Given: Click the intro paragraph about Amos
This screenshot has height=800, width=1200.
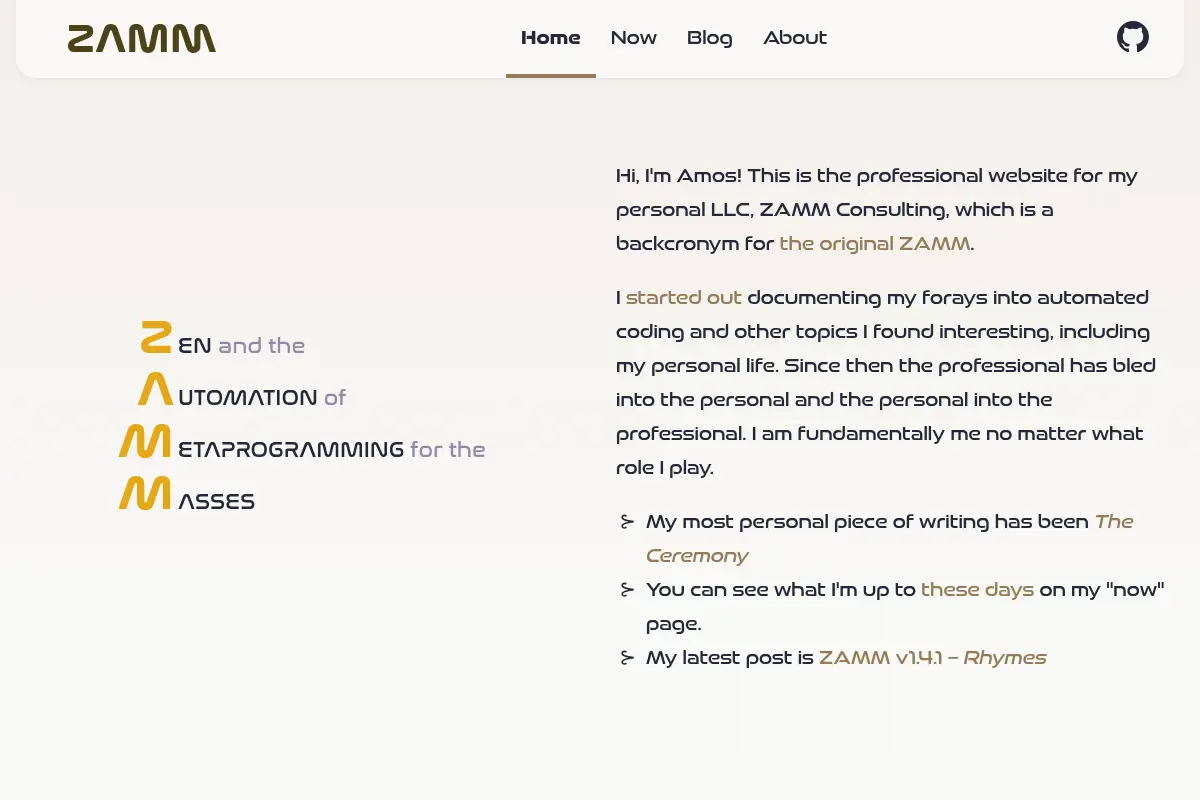Looking at the screenshot, I should (877, 209).
